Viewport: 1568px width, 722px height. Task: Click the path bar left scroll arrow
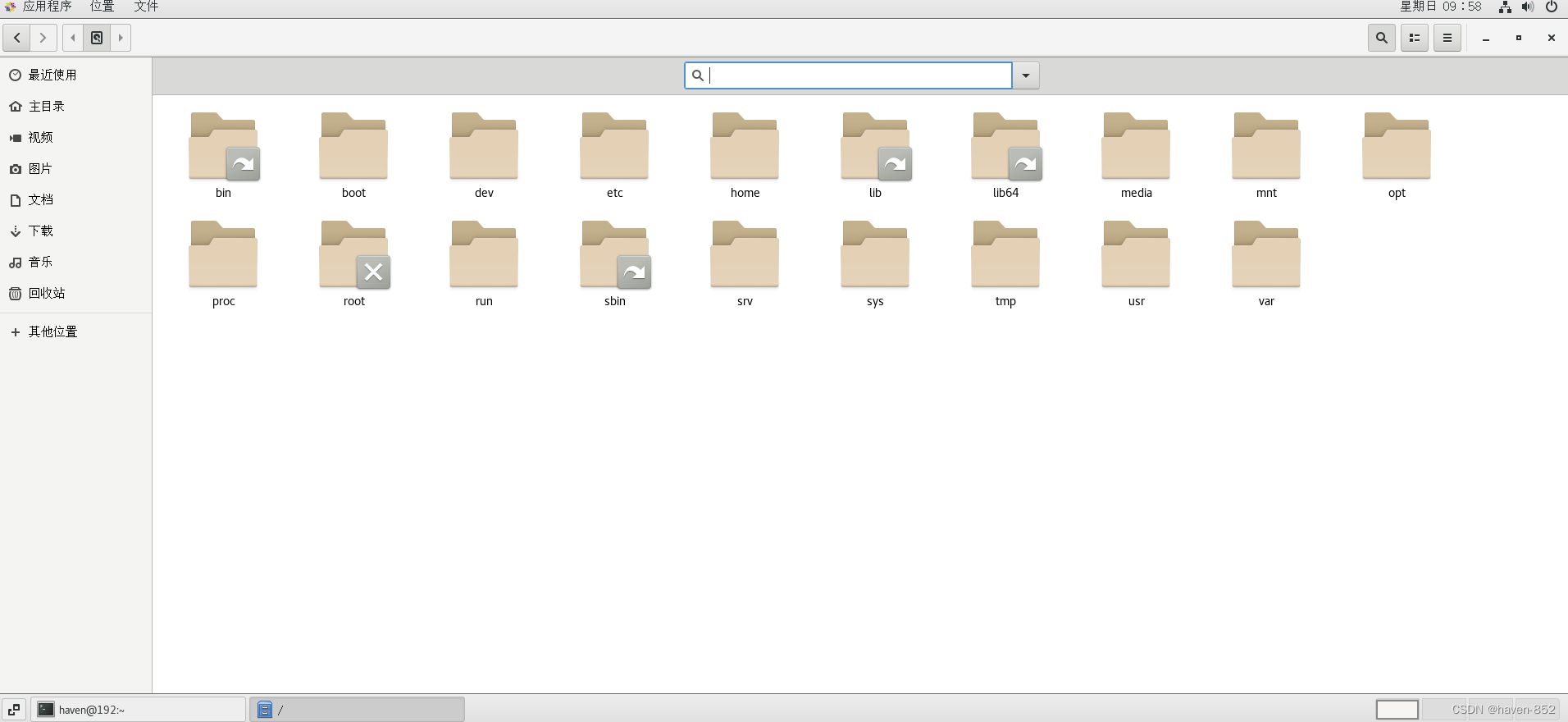[x=73, y=38]
